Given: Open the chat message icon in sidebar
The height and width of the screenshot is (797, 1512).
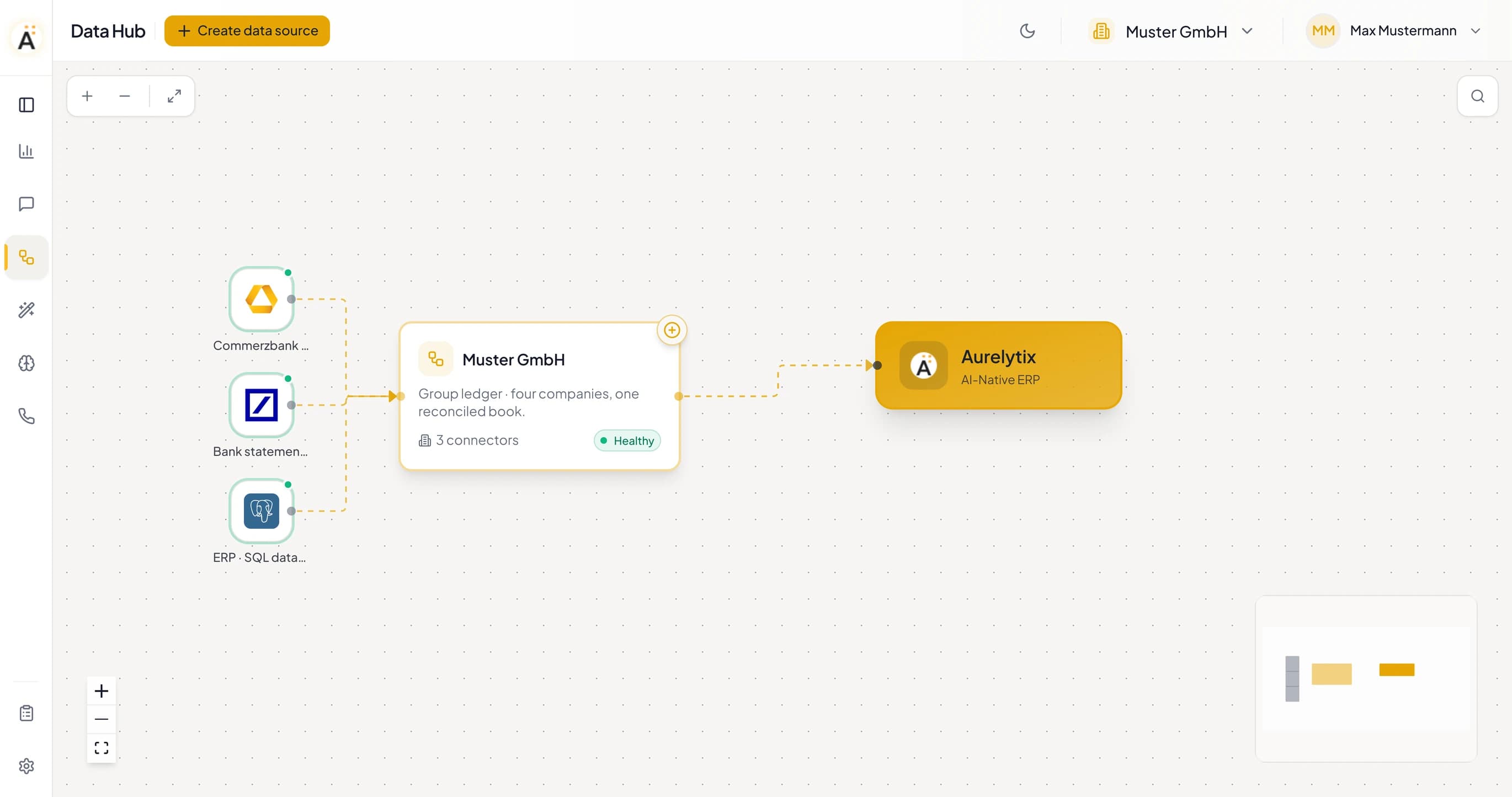Looking at the screenshot, I should coord(26,204).
